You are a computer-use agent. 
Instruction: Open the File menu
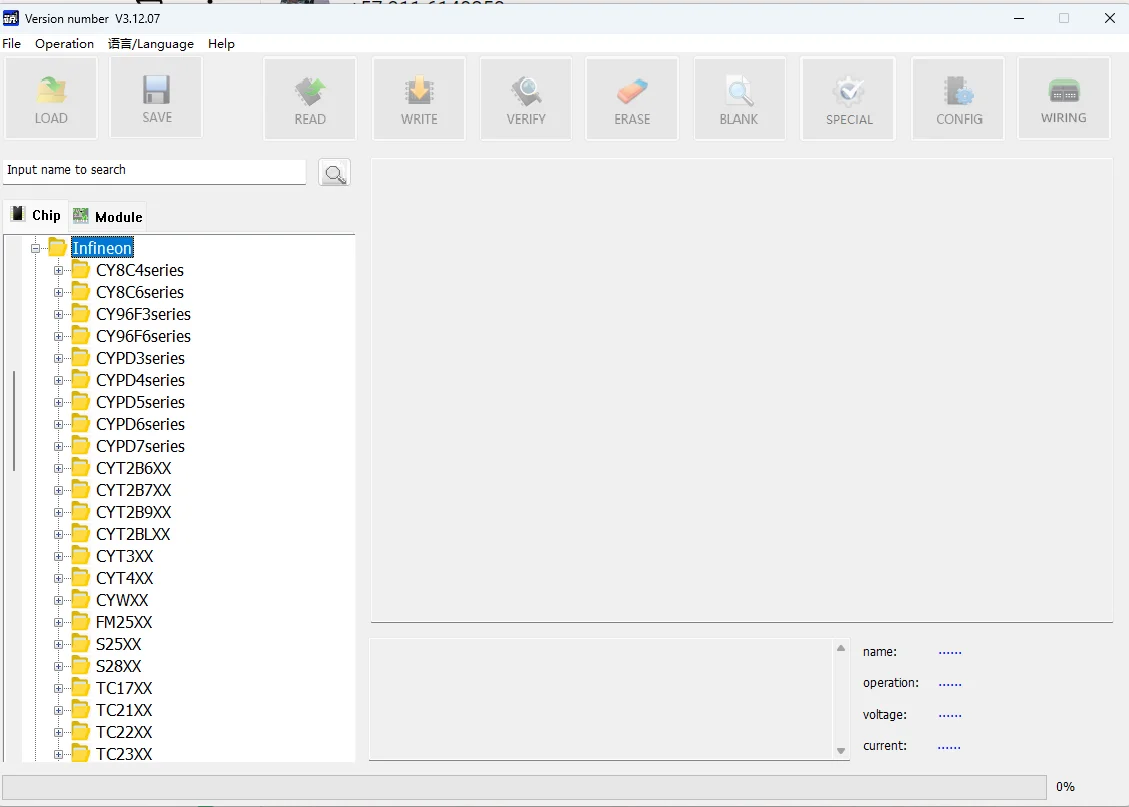point(12,44)
